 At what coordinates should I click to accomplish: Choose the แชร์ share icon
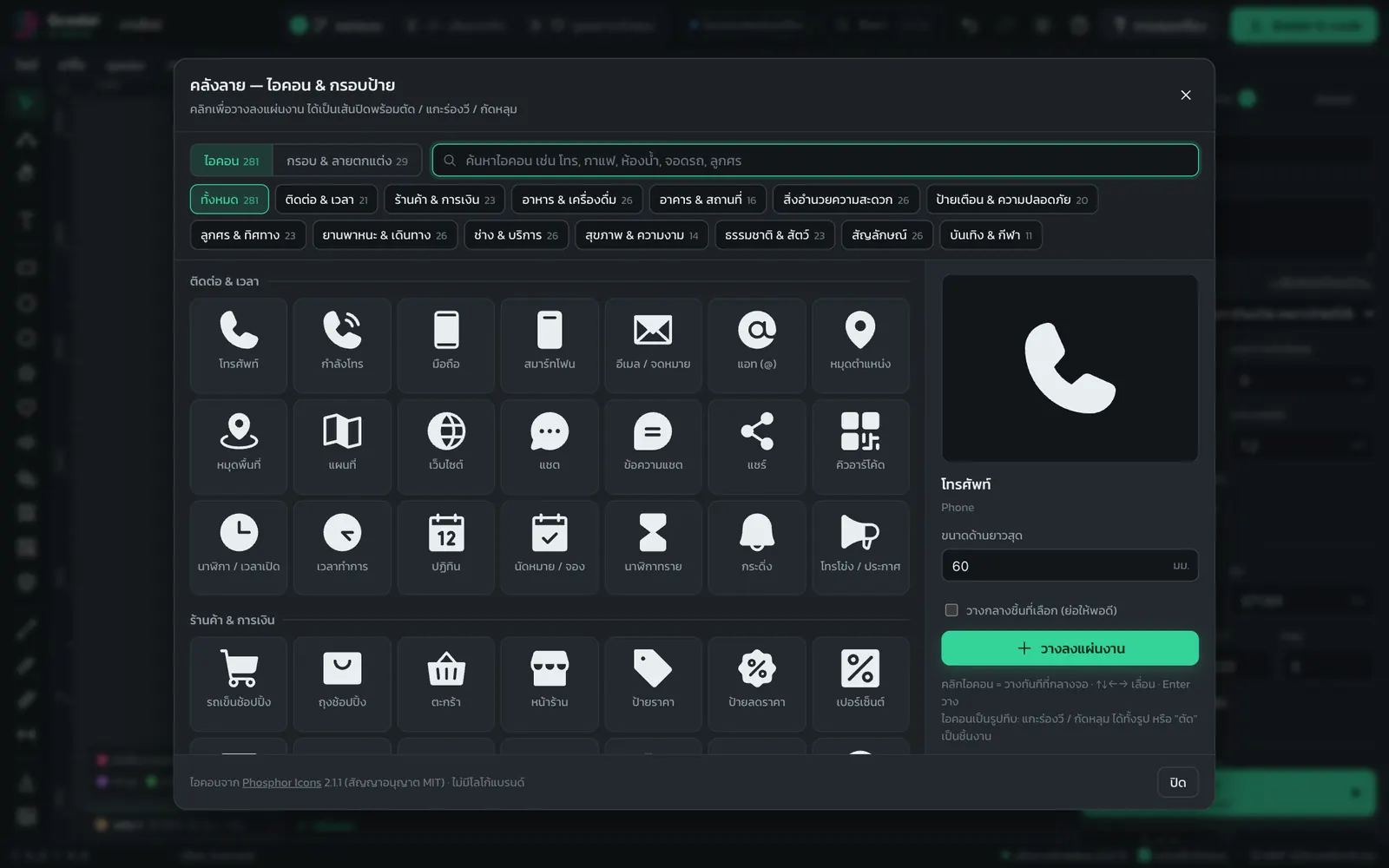(x=757, y=447)
